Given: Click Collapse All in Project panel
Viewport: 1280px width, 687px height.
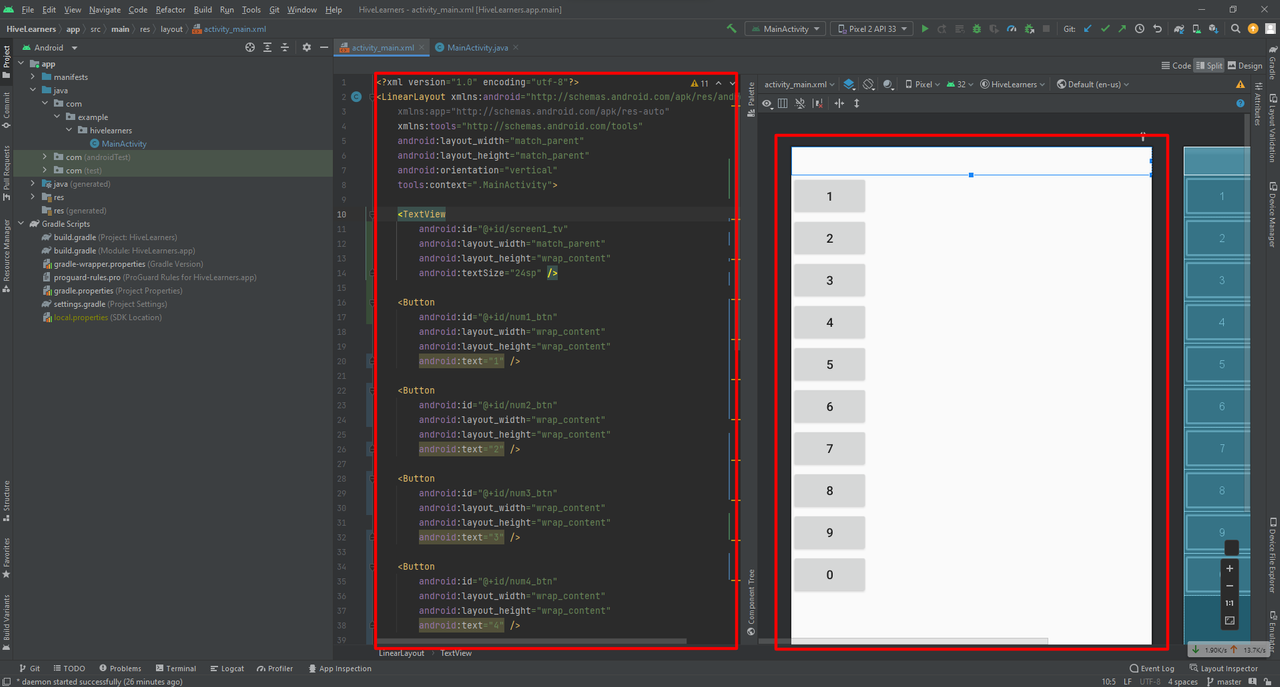Looking at the screenshot, I should [x=287, y=47].
